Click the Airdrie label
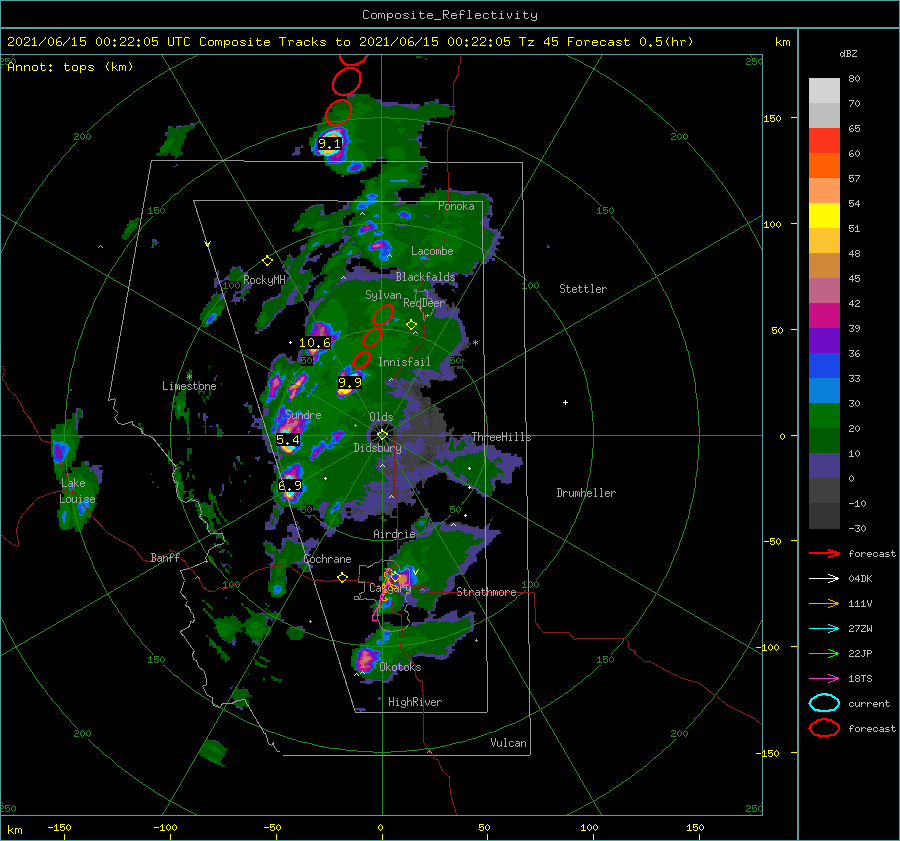The width and height of the screenshot is (900, 841). [394, 534]
